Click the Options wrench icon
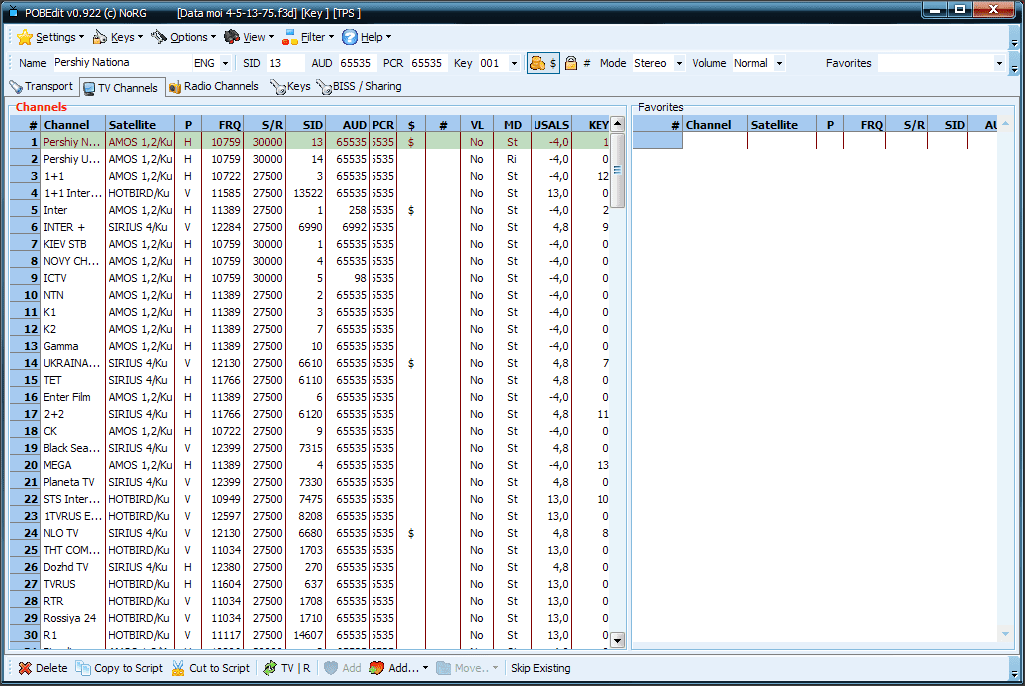 pos(159,37)
